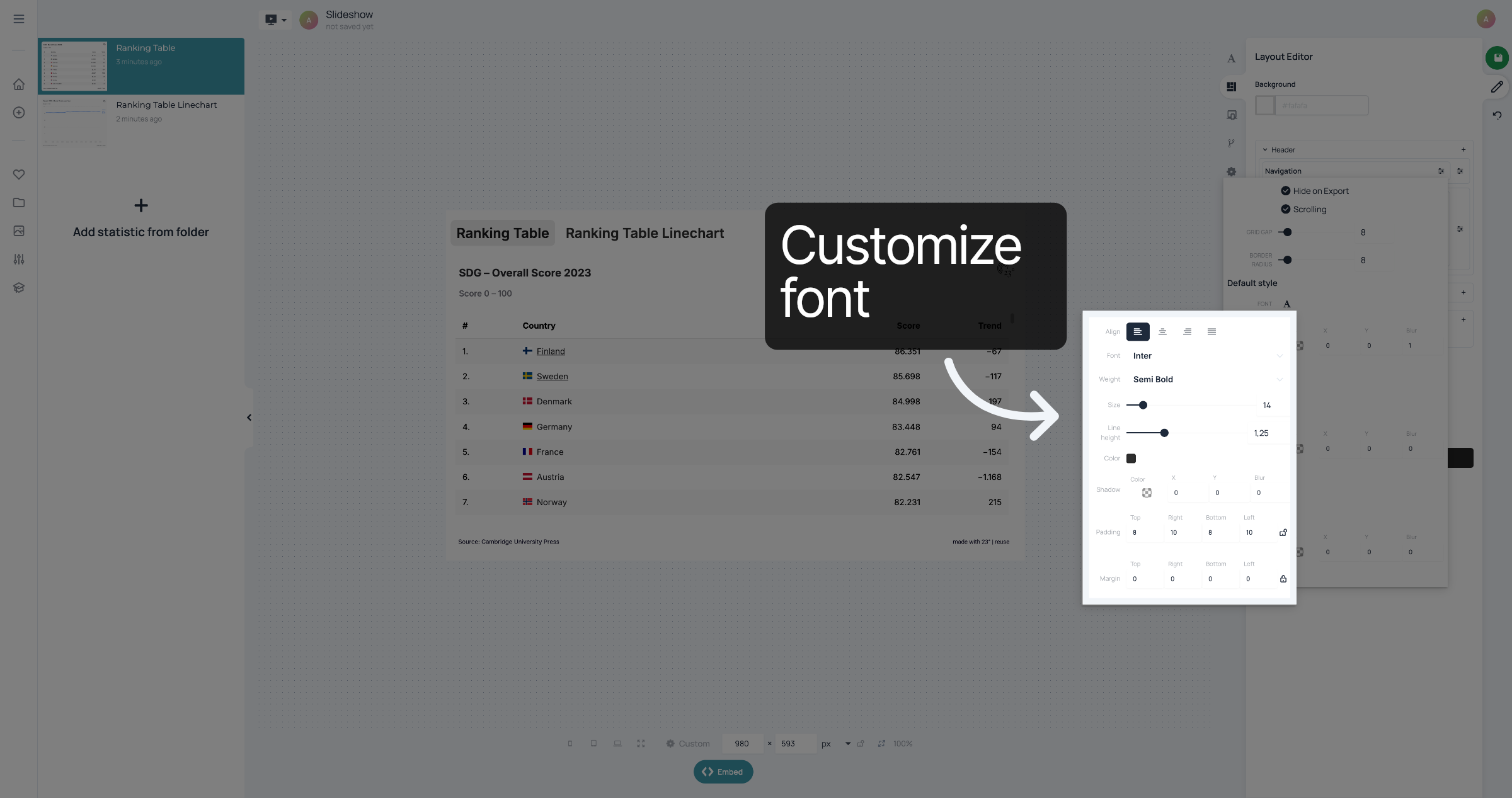Switch to Ranking Table Linechart tab
This screenshot has height=798, width=1512.
click(x=644, y=233)
